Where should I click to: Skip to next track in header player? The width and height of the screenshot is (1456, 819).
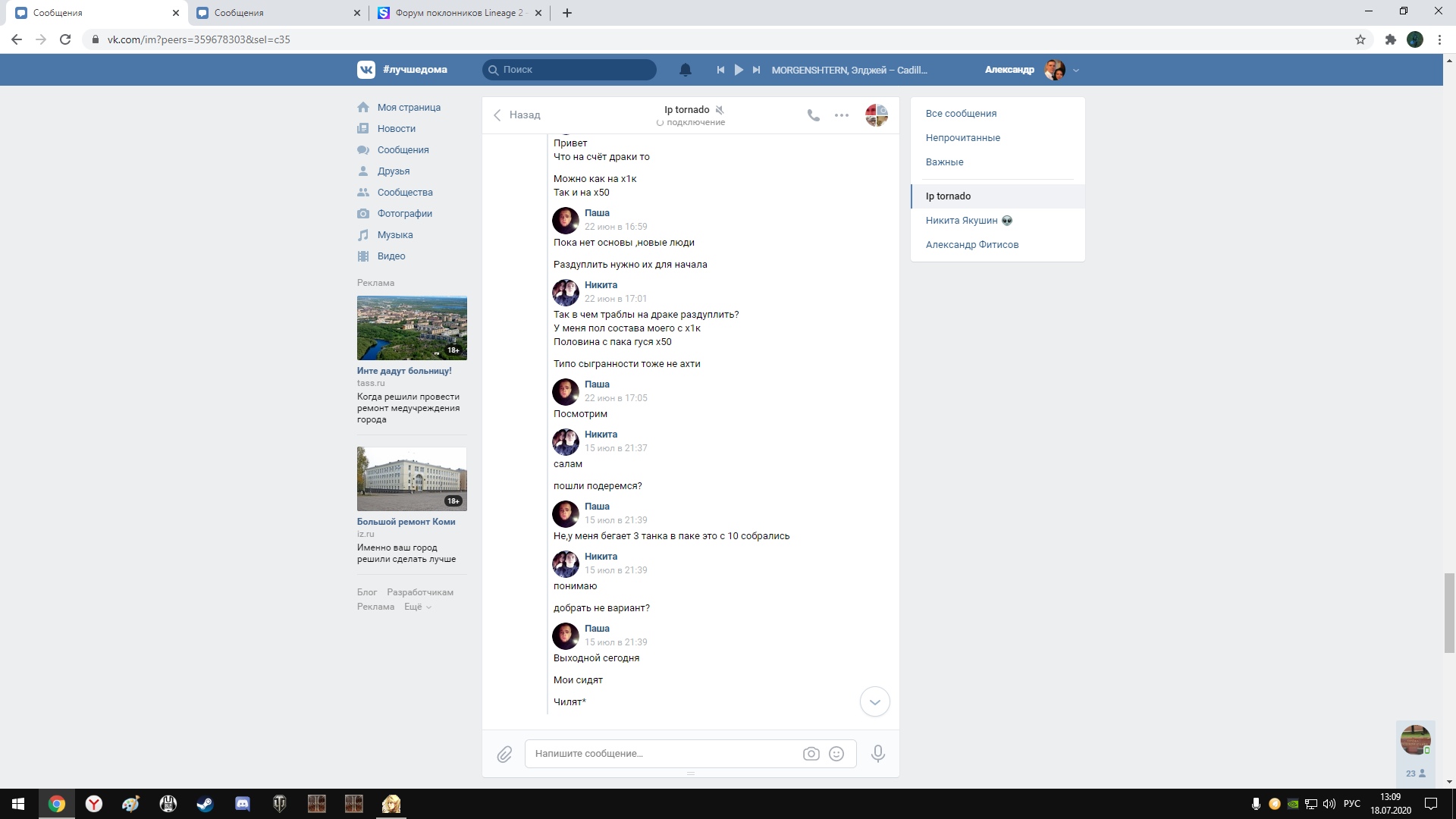click(756, 70)
